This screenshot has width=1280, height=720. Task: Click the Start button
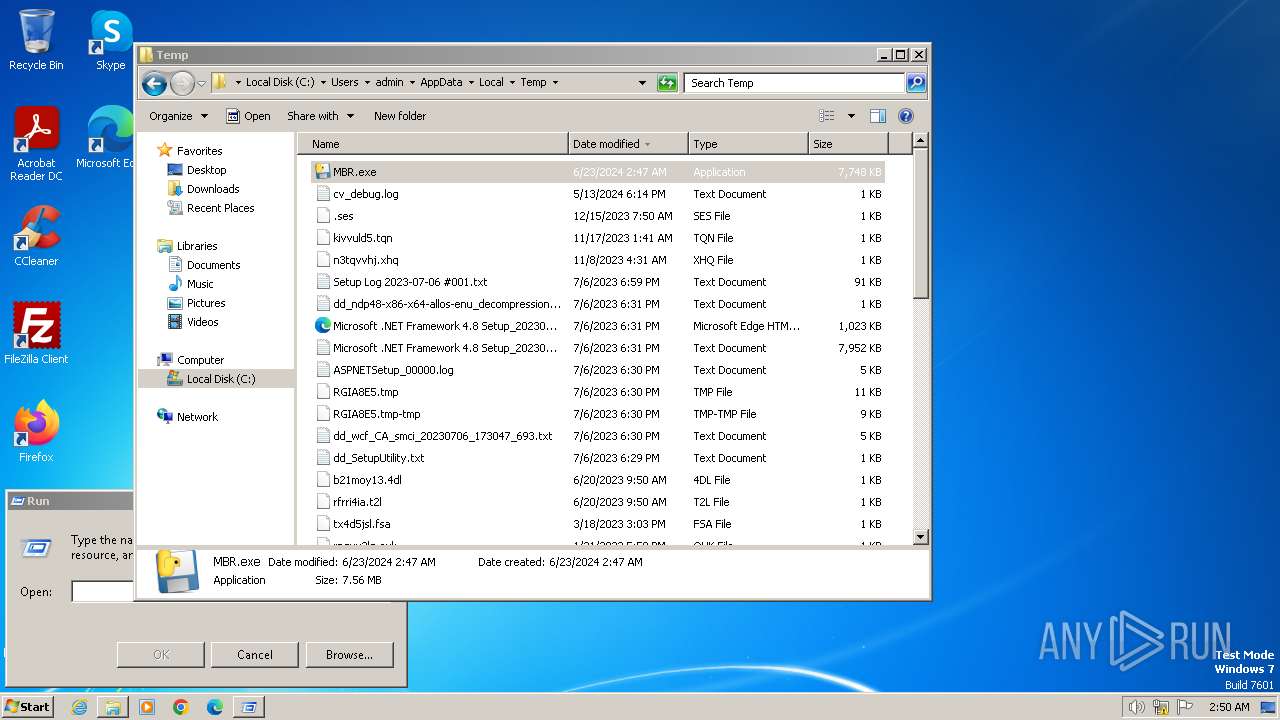click(x=28, y=707)
